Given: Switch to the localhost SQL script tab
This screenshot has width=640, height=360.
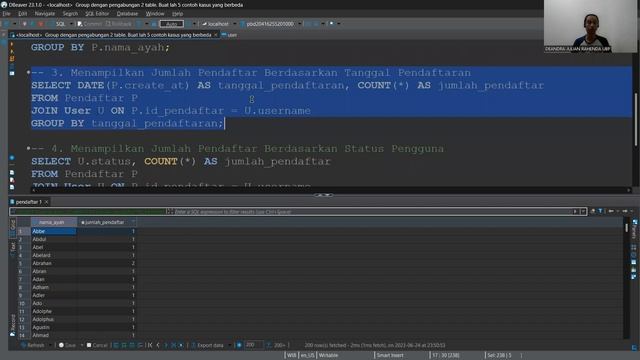Looking at the screenshot, I should [113, 35].
